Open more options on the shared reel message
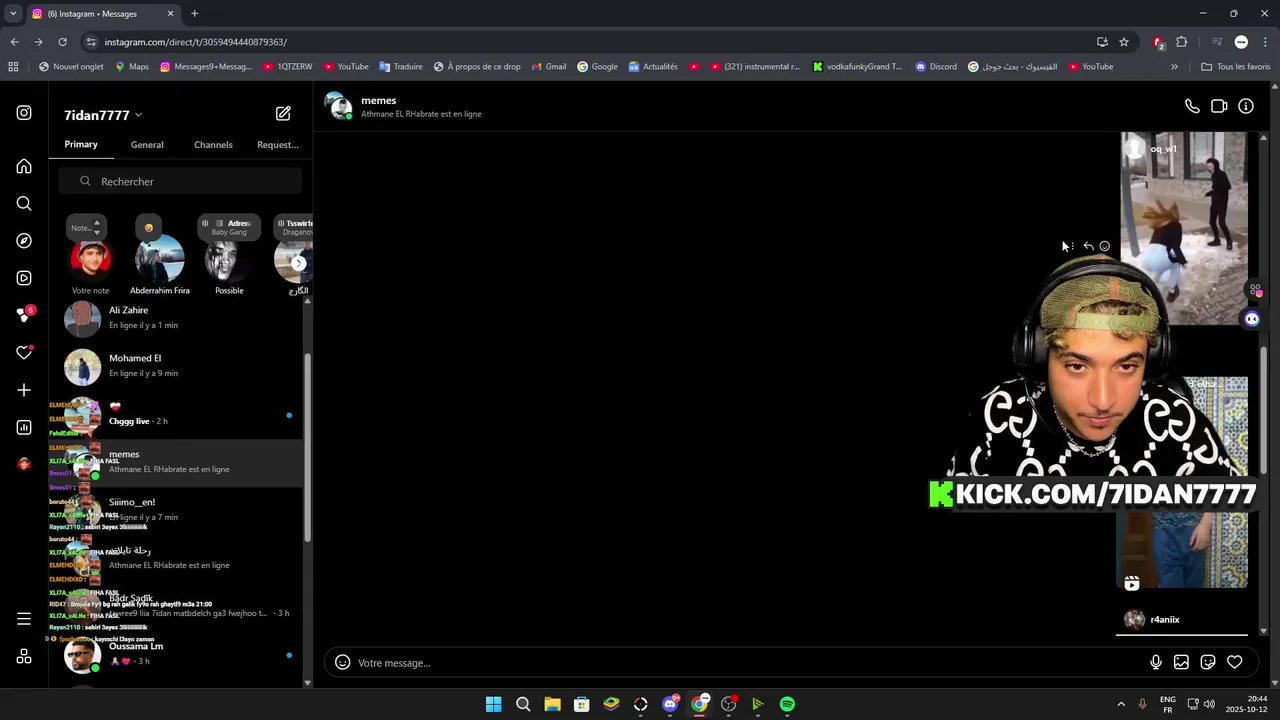The image size is (1280, 720). (x=1072, y=246)
